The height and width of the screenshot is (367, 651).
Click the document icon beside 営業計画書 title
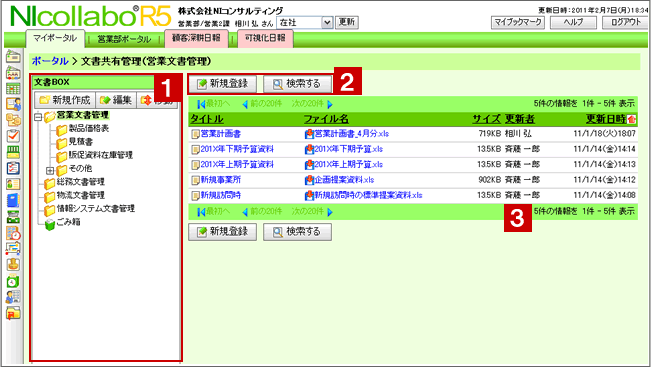195,134
